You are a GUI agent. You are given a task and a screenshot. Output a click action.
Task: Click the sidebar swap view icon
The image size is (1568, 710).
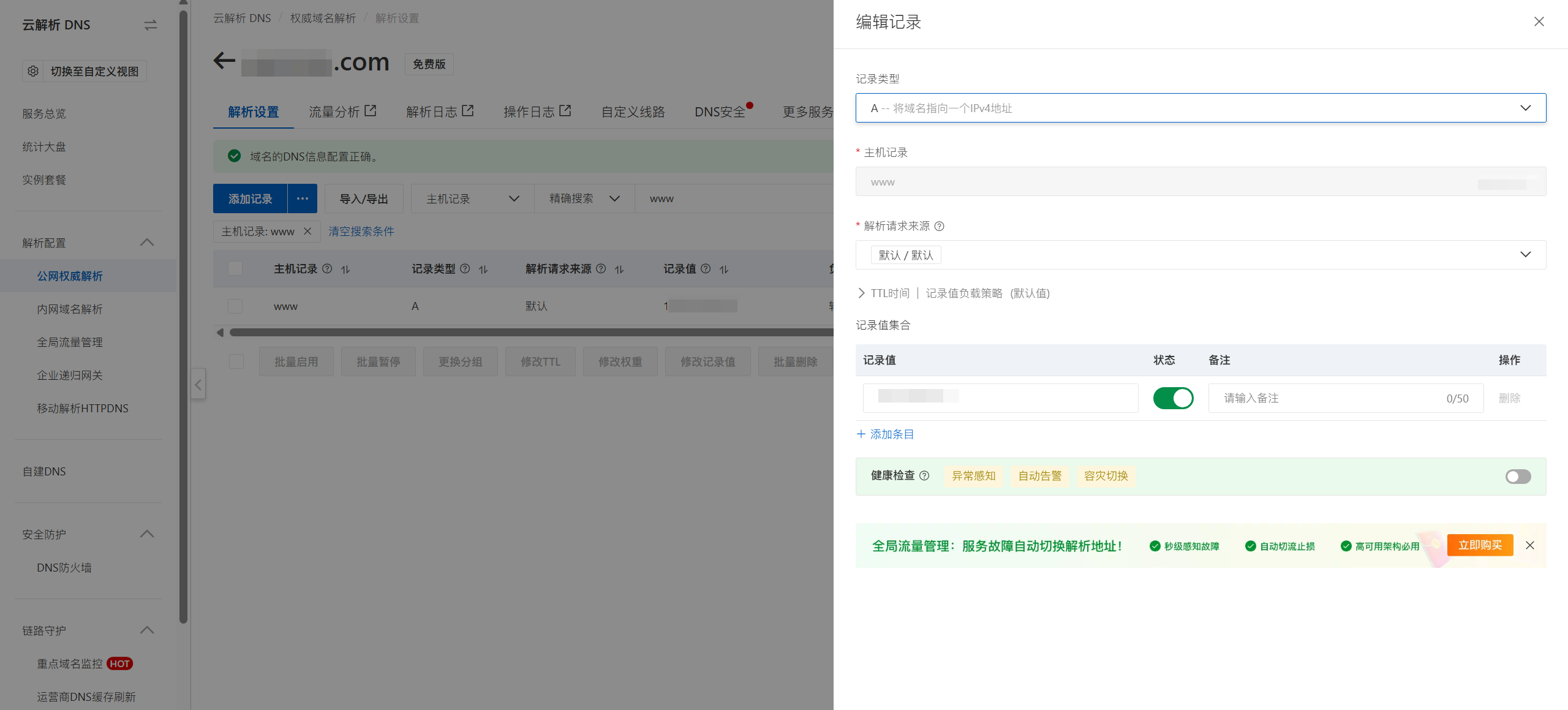pos(151,25)
